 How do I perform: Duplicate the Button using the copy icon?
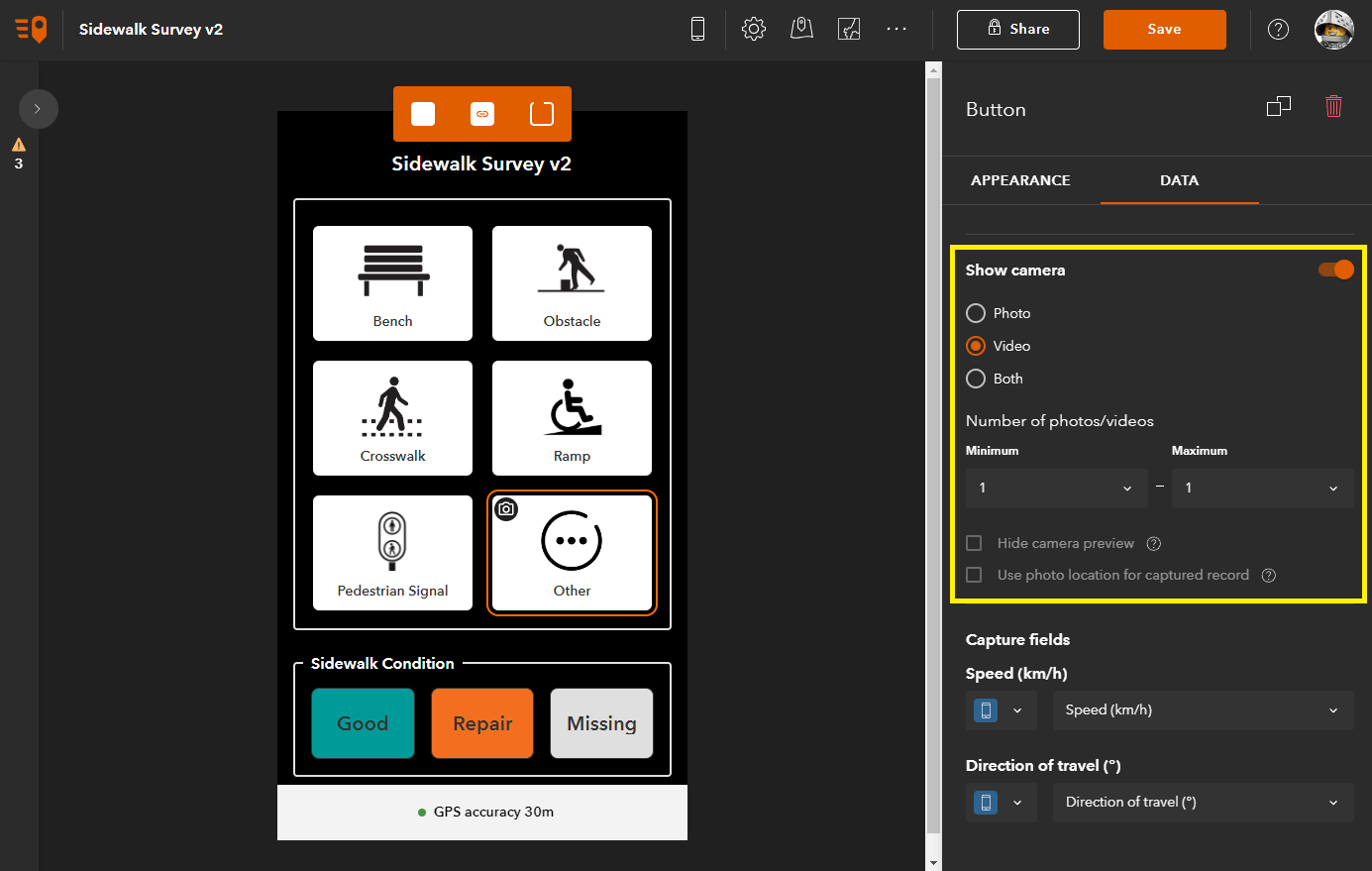tap(1278, 106)
